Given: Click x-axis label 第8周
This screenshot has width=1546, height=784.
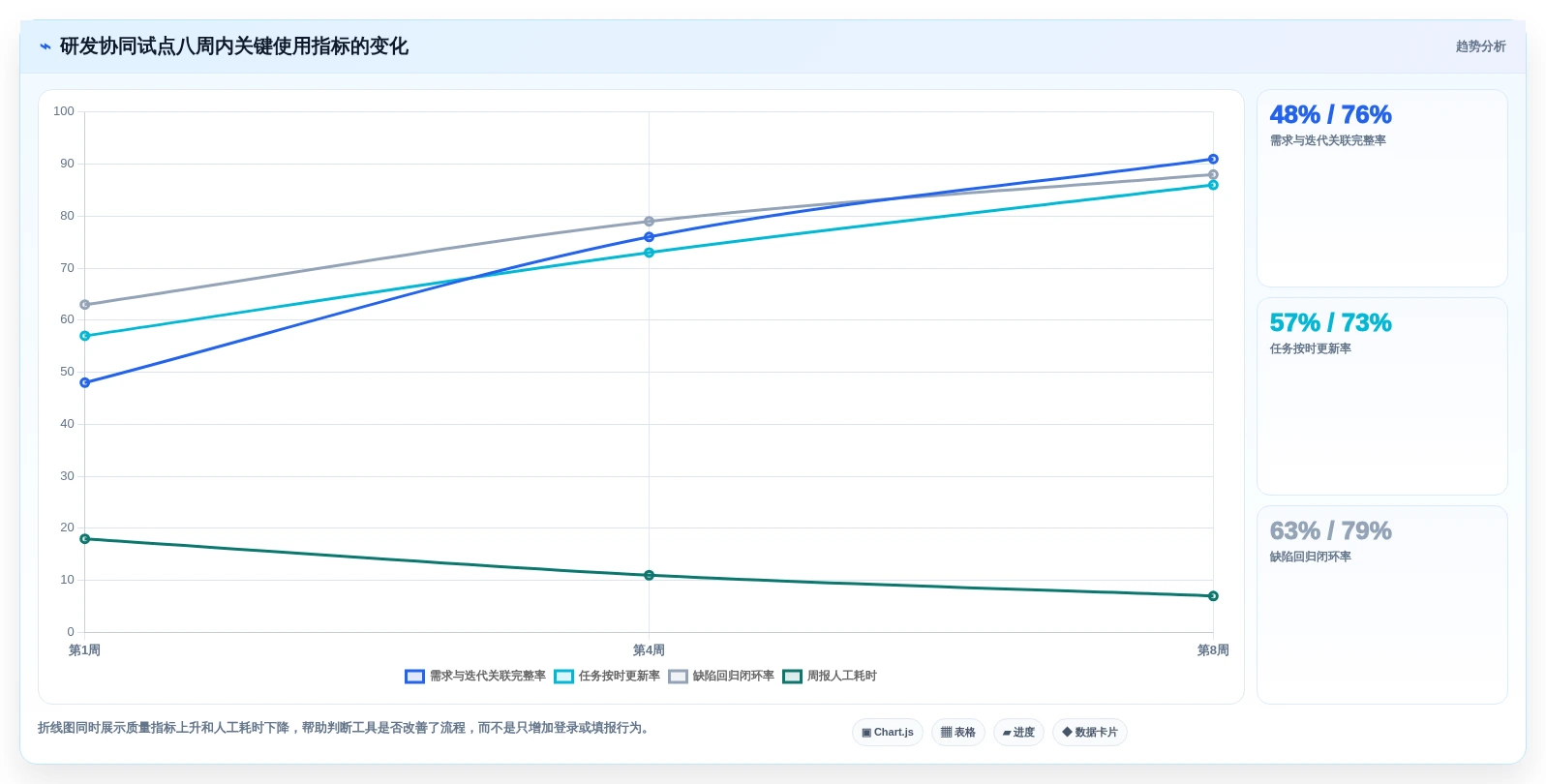Looking at the screenshot, I should (1213, 650).
